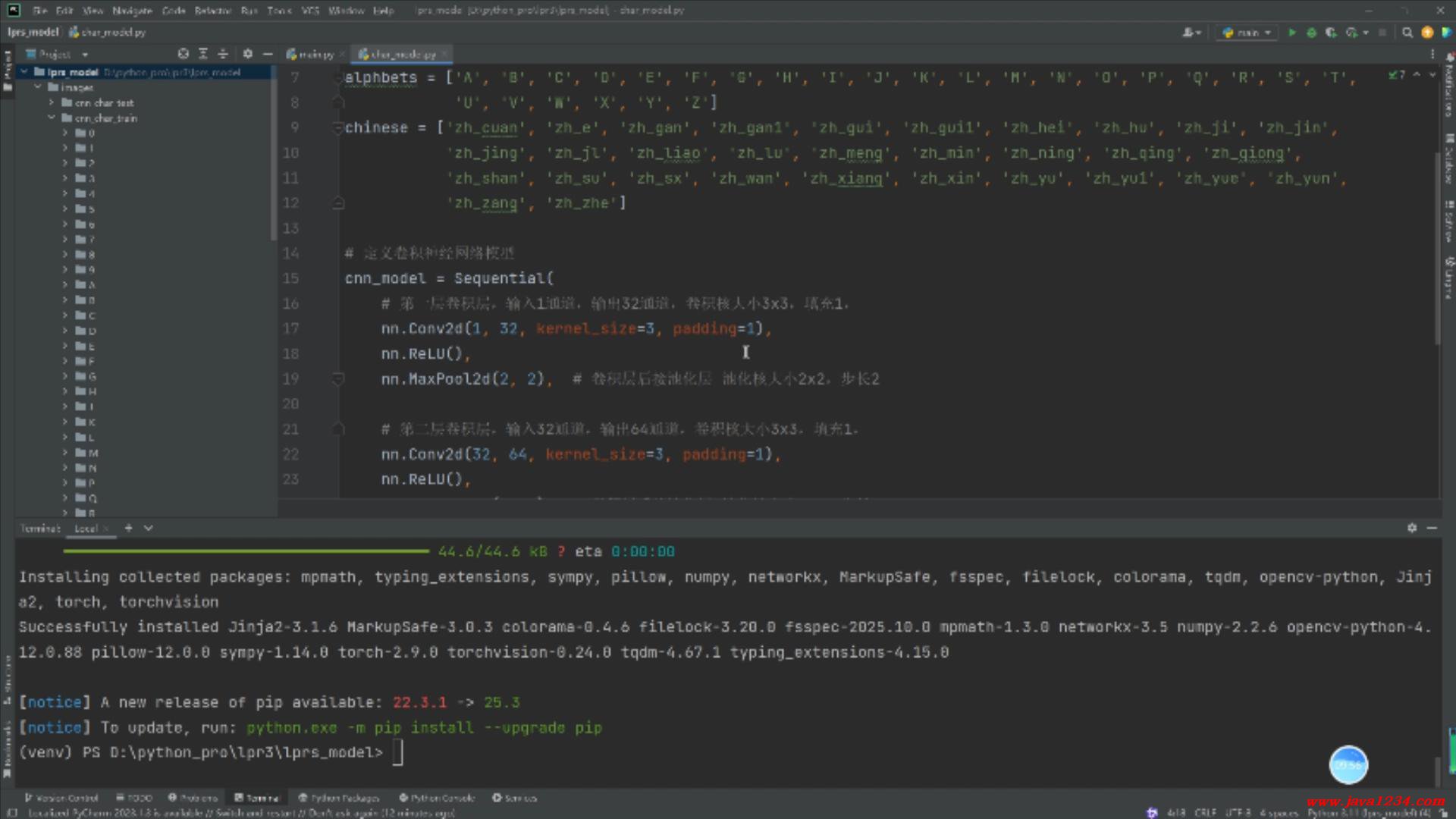This screenshot has width=1456, height=819.
Task: Click the locate-in-project target icon
Action: coord(183,54)
